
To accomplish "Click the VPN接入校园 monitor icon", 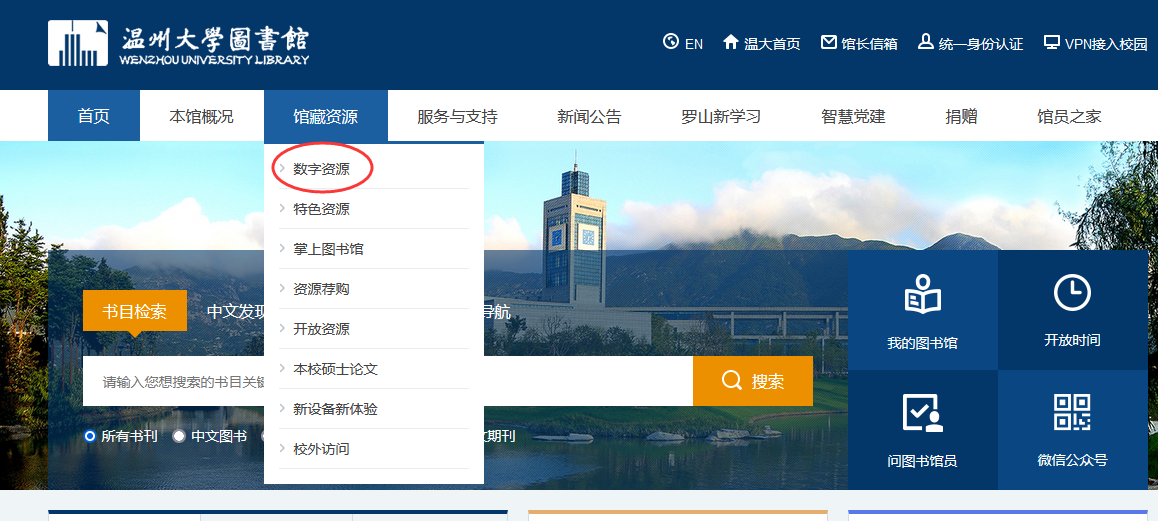I will [1051, 42].
